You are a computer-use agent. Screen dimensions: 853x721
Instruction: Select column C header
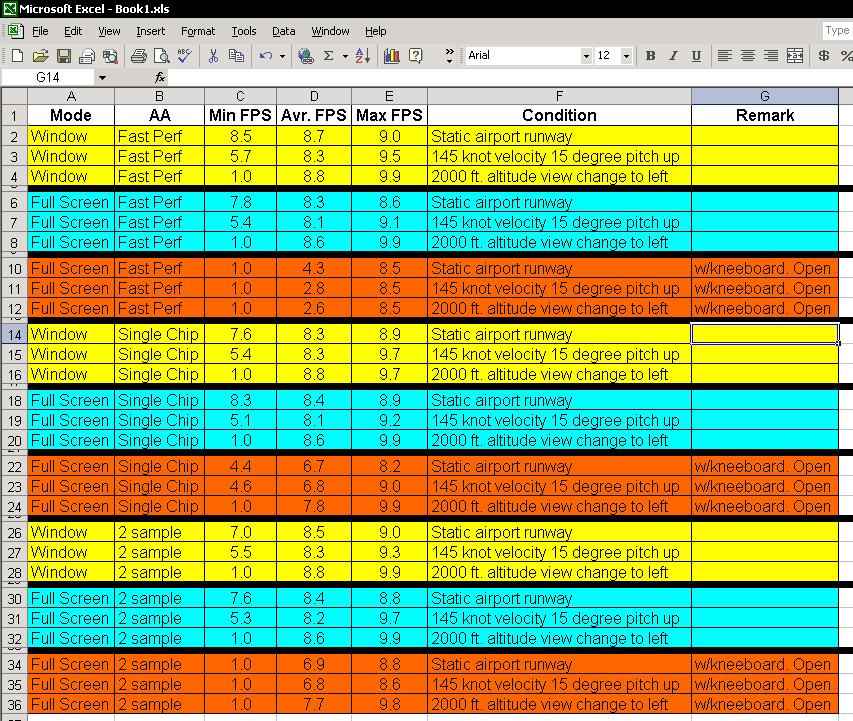240,96
